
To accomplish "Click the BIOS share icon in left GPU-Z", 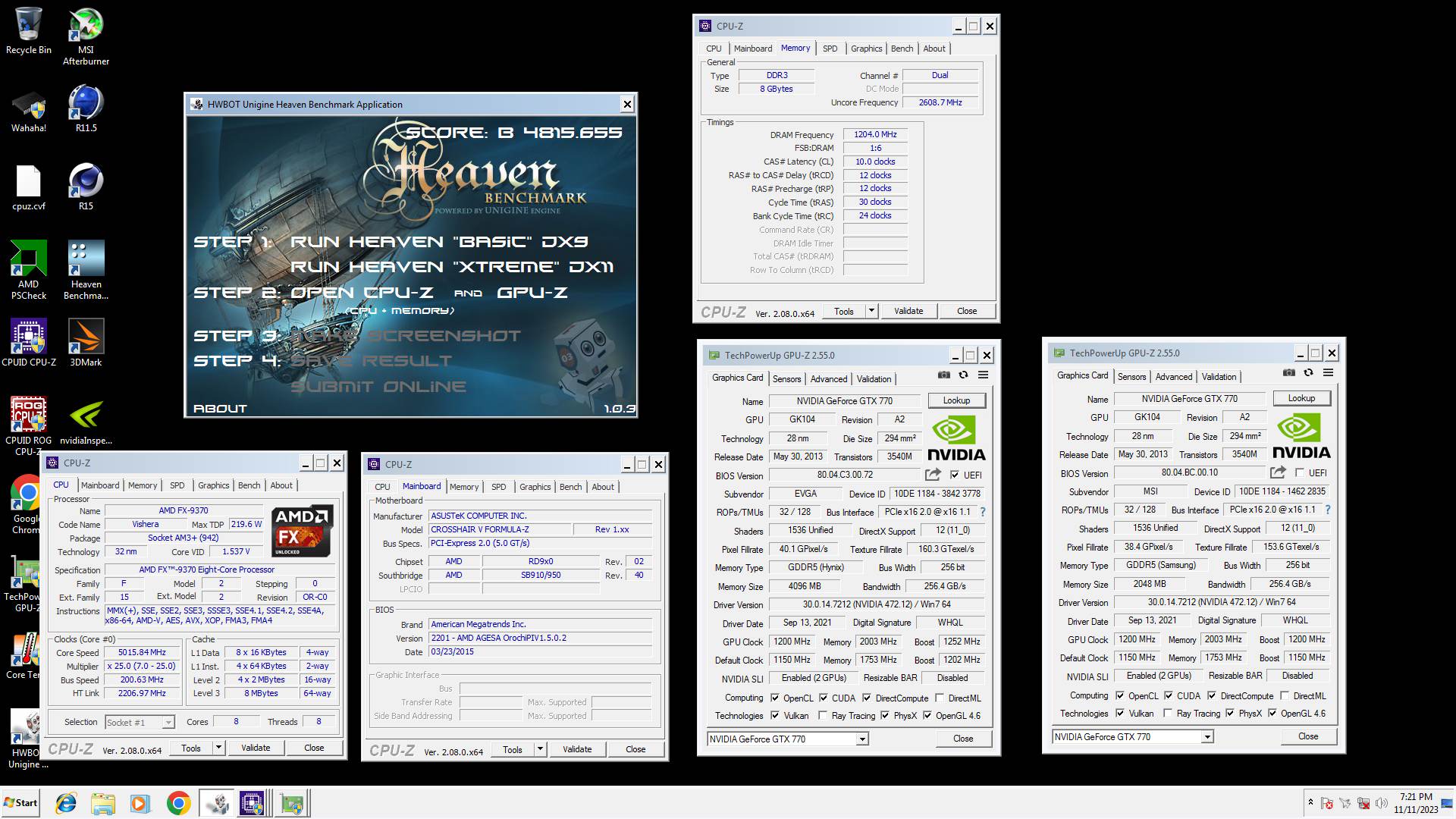I will [x=933, y=475].
